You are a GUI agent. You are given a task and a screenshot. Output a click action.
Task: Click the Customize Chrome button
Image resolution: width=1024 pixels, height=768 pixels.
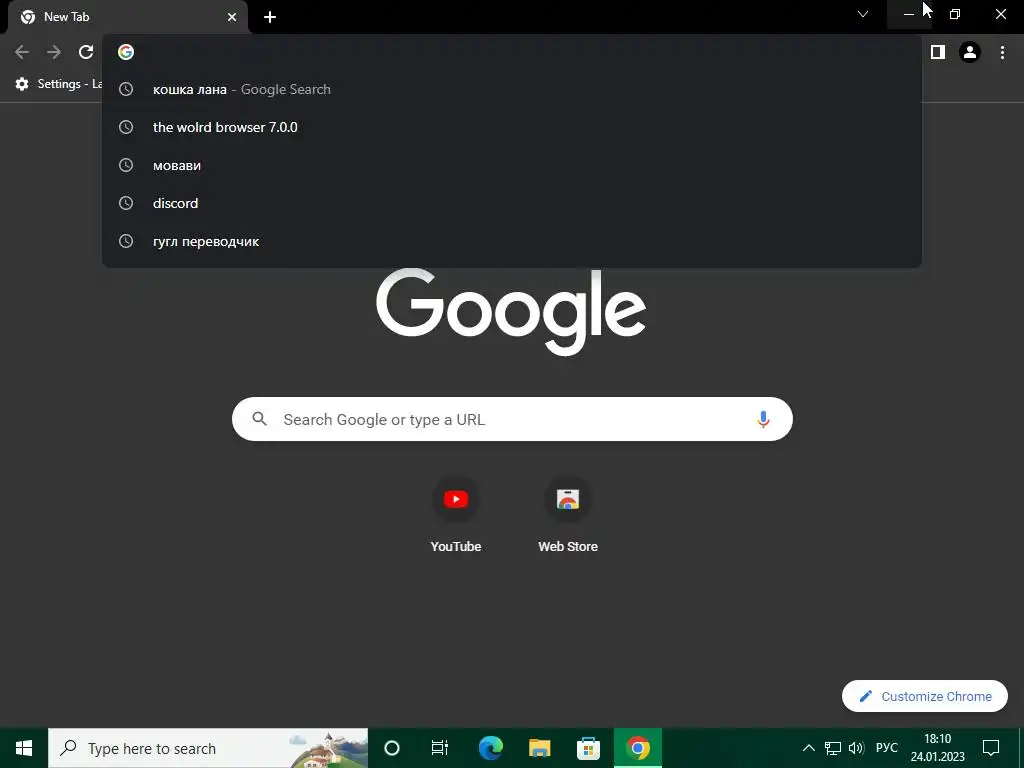pyautogui.click(x=925, y=696)
